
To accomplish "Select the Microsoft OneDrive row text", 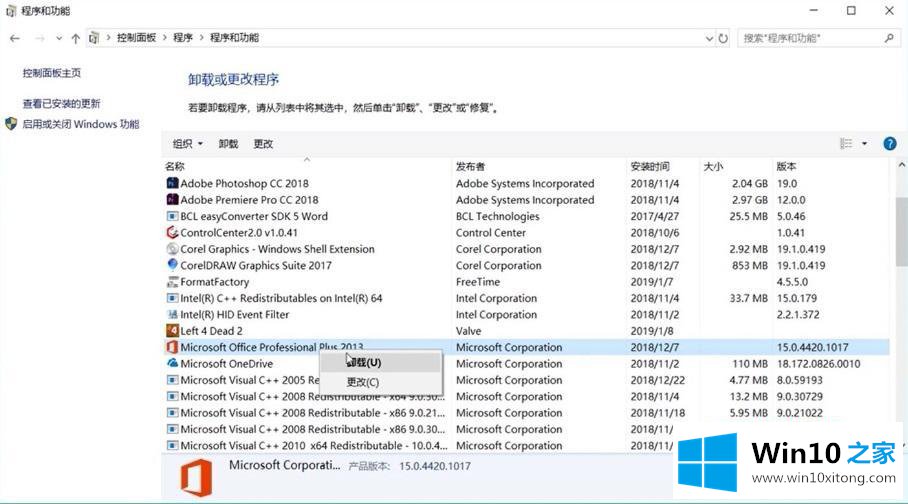I will tap(226, 364).
